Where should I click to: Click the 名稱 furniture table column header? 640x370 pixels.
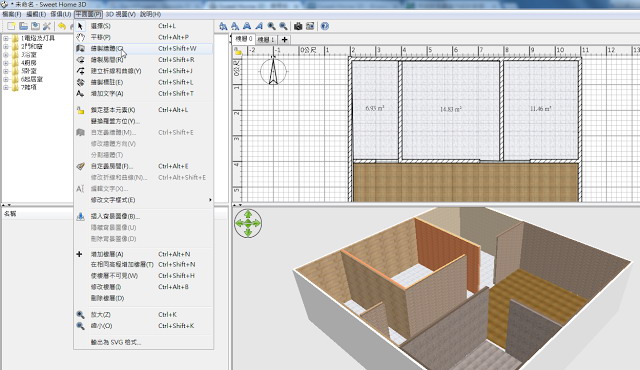pos(114,214)
